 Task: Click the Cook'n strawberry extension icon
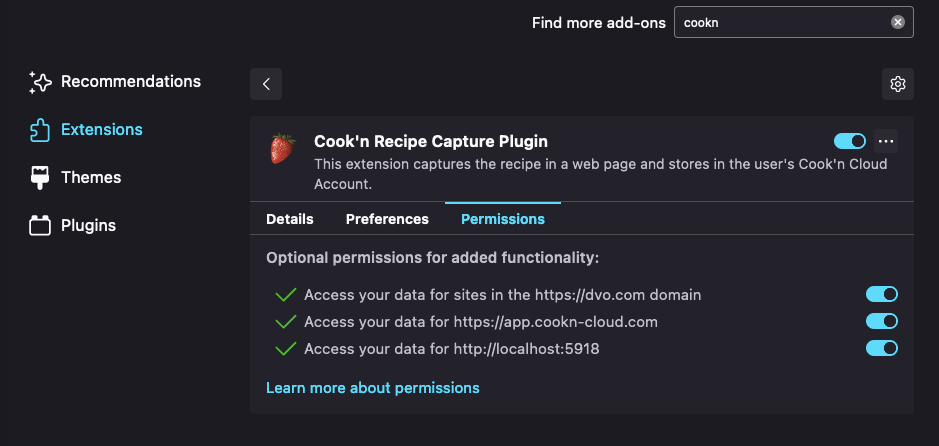pos(282,149)
